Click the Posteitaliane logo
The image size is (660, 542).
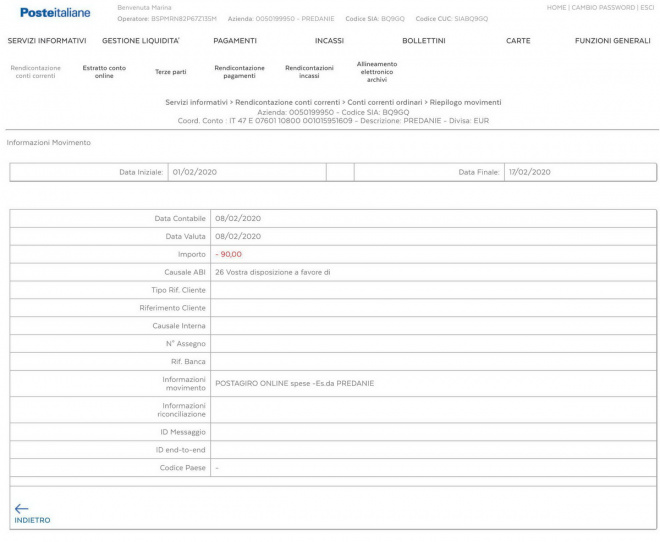point(55,12)
